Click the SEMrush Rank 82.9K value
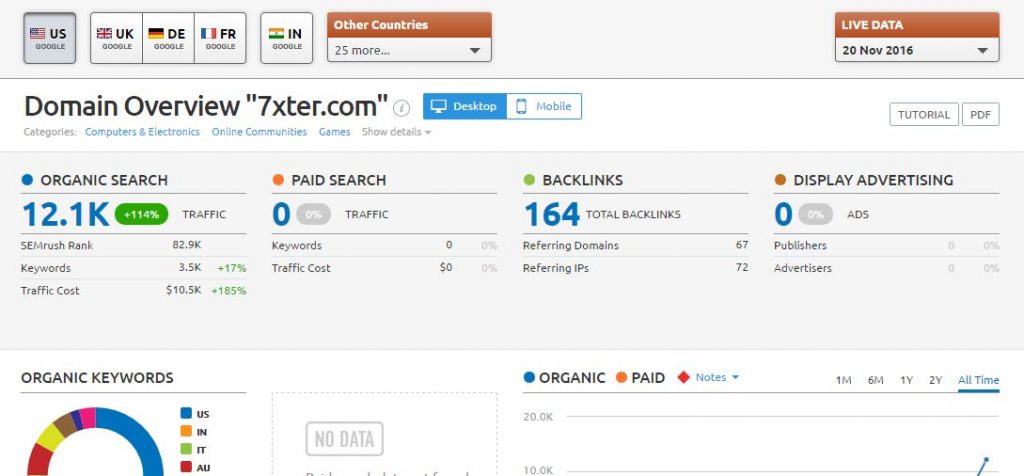Image resolution: width=1024 pixels, height=476 pixels. [187, 246]
